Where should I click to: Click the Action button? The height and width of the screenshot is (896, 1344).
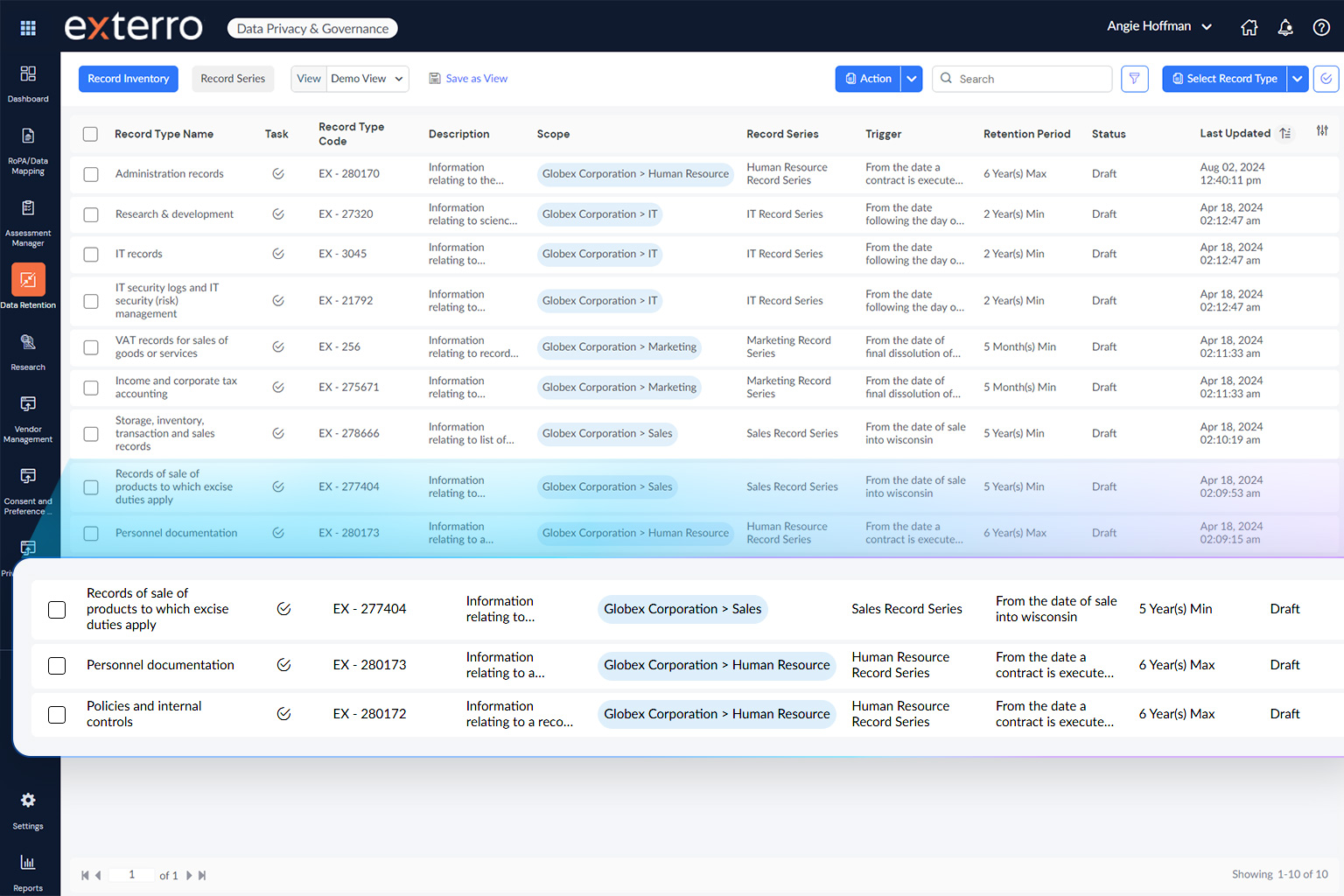[869, 79]
